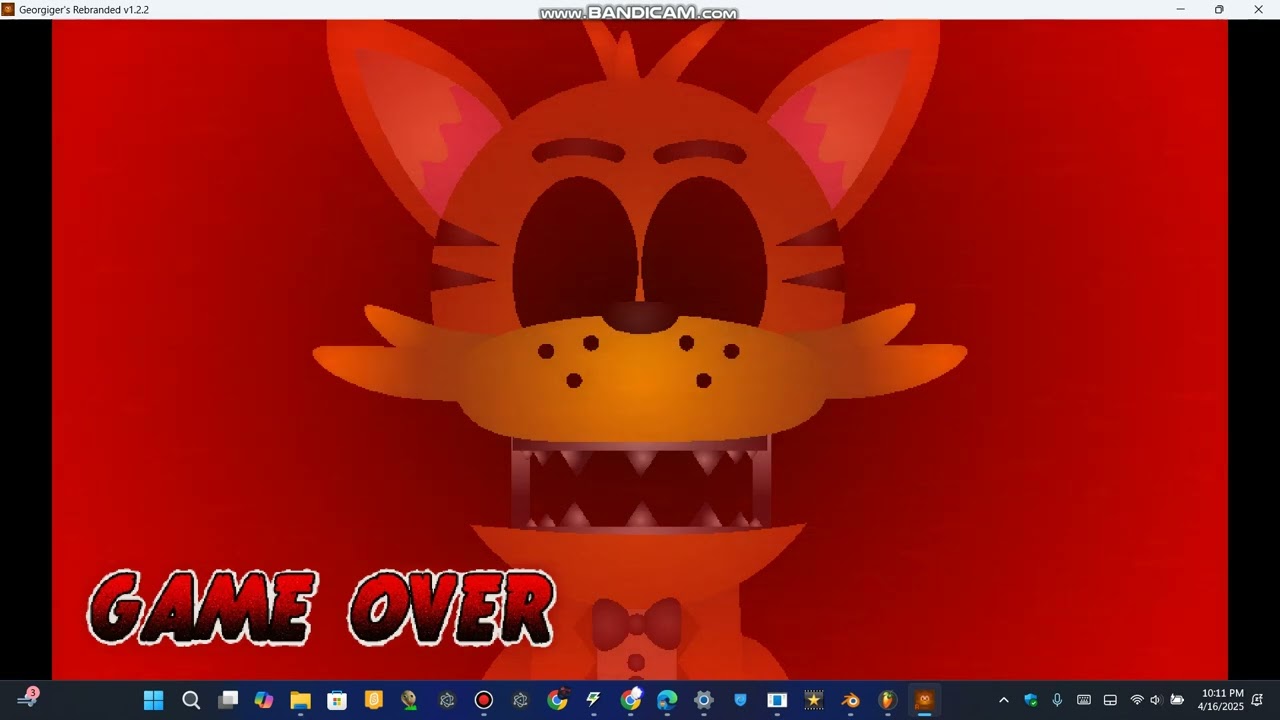Screen dimensions: 1280x720
Task: Open the Baldi character app icon
Action: coord(410,700)
